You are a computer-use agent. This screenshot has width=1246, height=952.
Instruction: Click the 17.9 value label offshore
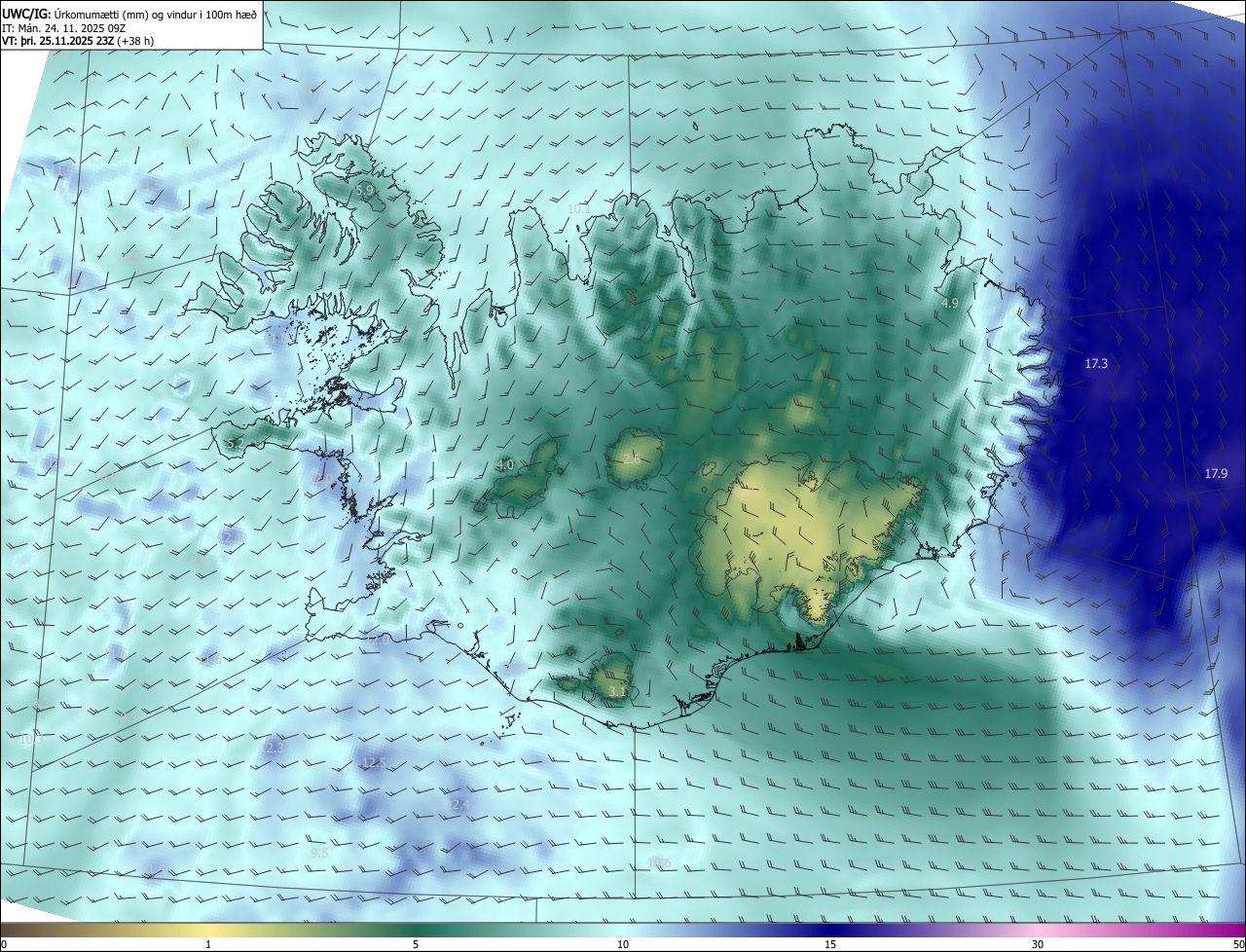pyautogui.click(x=1216, y=473)
